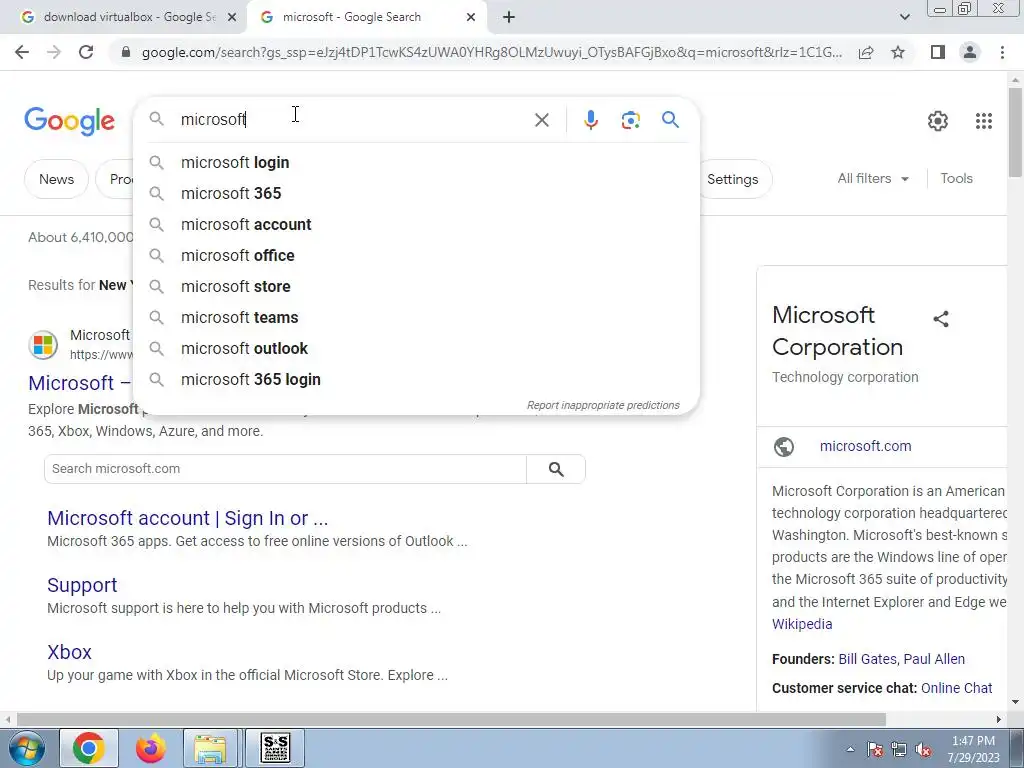The height and width of the screenshot is (768, 1024).
Task: Click Report inappropriate predictions
Action: tap(603, 406)
